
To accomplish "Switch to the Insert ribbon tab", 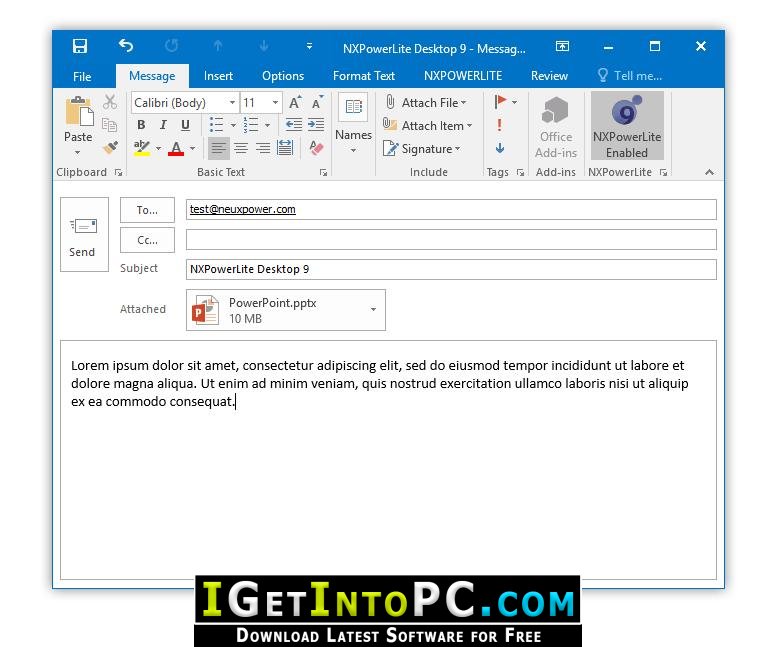I will (218, 76).
